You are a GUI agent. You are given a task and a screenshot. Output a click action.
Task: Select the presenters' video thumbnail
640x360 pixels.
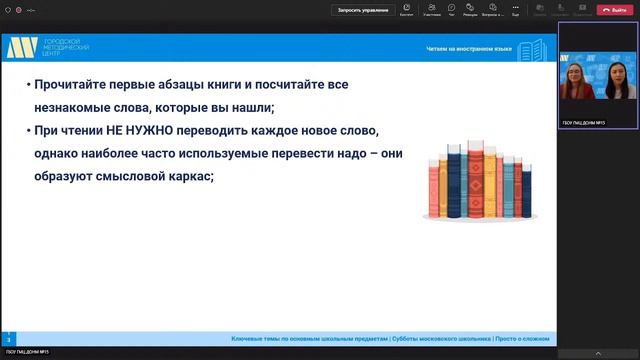point(598,76)
